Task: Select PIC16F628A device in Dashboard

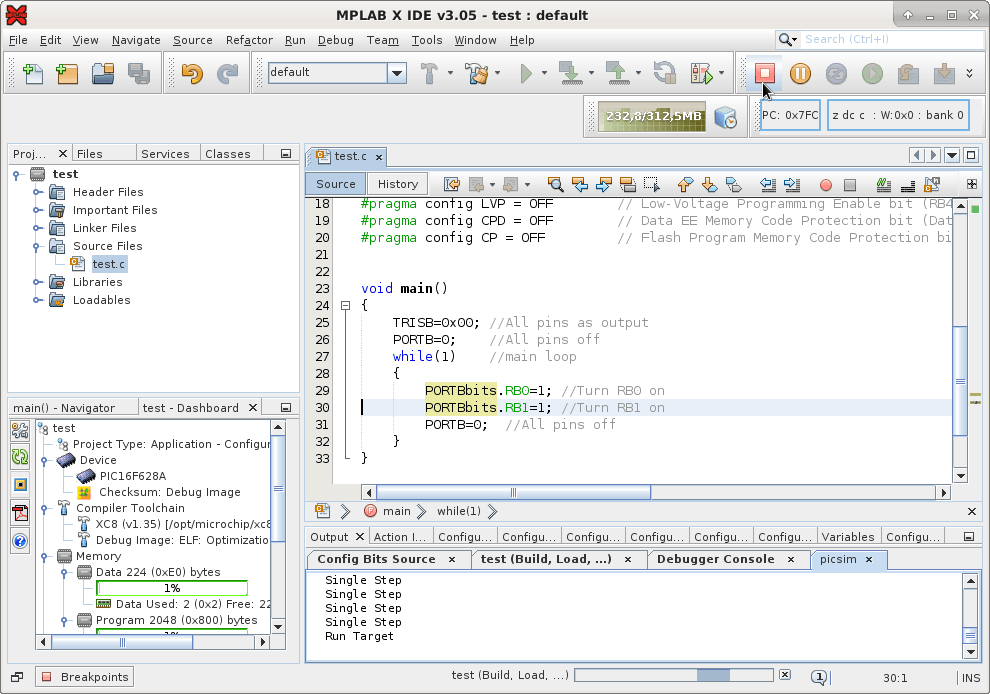Action: [x=133, y=476]
